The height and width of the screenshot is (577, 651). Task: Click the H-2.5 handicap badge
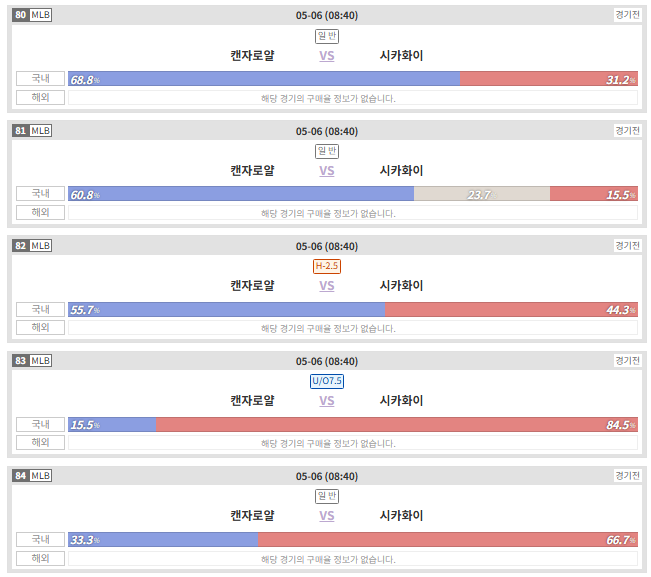coord(327,266)
